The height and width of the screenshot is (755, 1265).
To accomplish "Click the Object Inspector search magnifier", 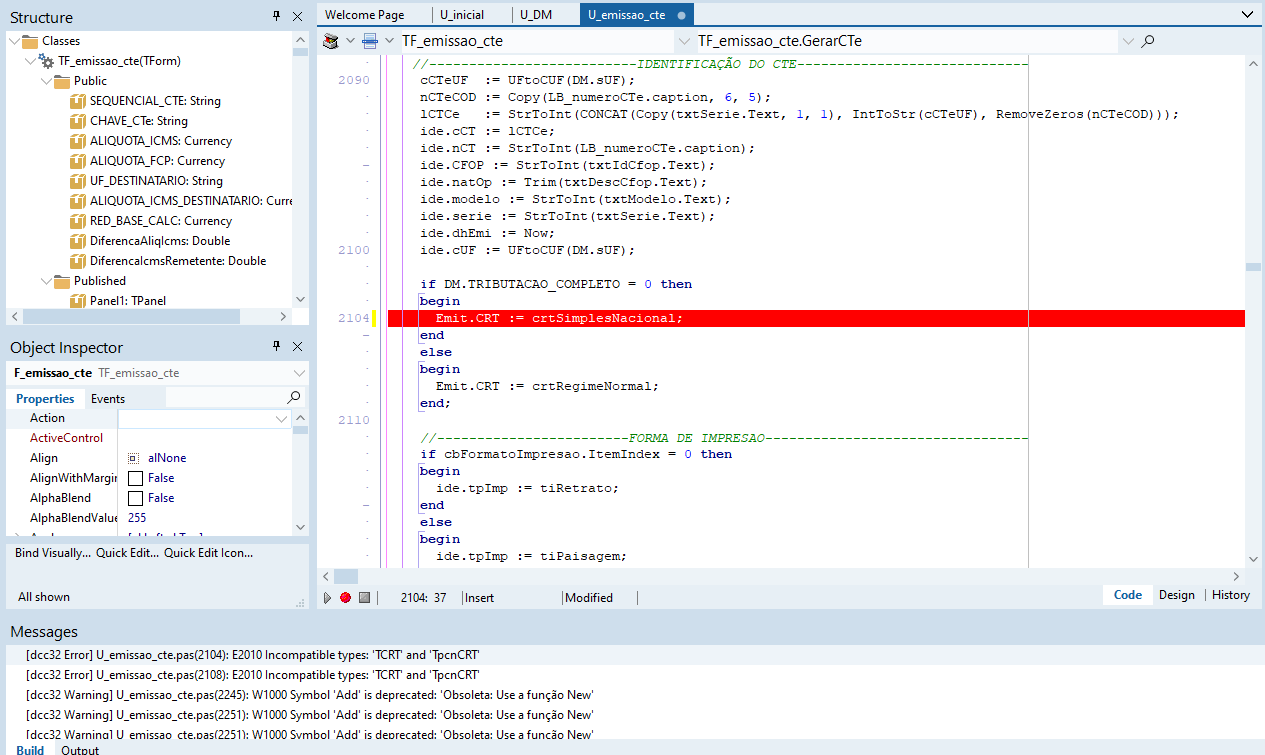I will [294, 398].
